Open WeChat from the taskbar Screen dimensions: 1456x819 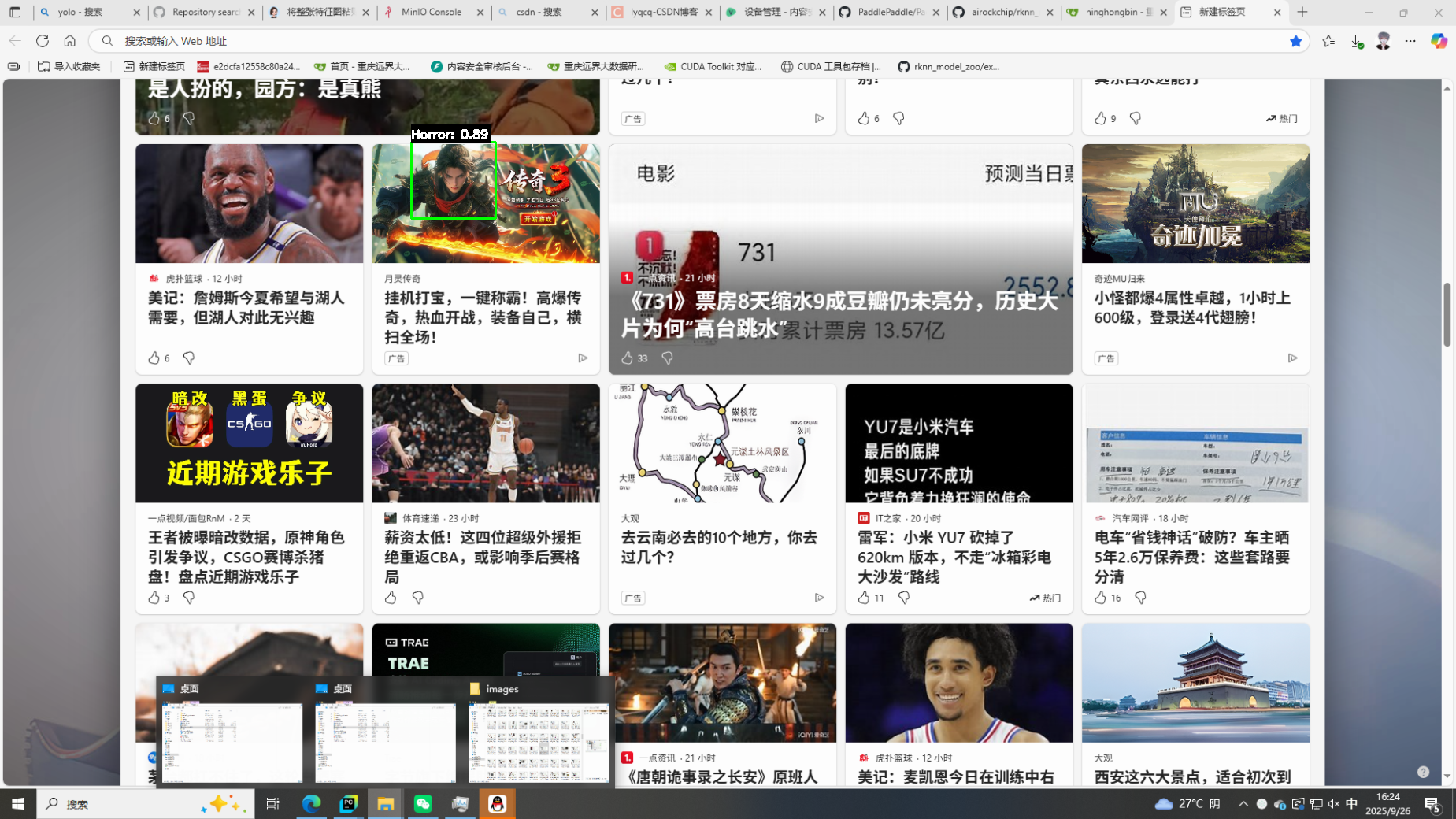pos(423,803)
